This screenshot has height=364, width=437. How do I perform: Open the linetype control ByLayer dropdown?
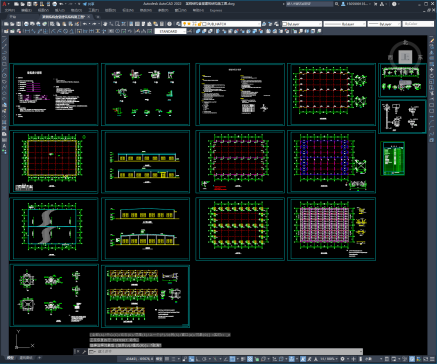click(x=345, y=24)
